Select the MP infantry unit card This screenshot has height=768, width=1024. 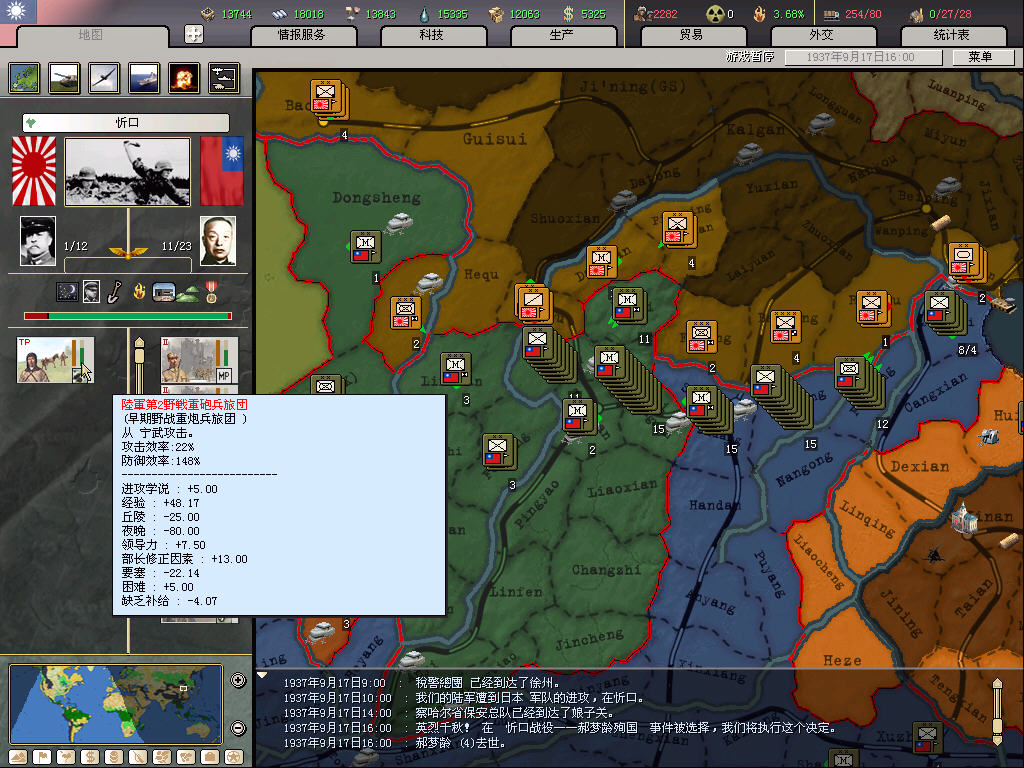pos(199,360)
